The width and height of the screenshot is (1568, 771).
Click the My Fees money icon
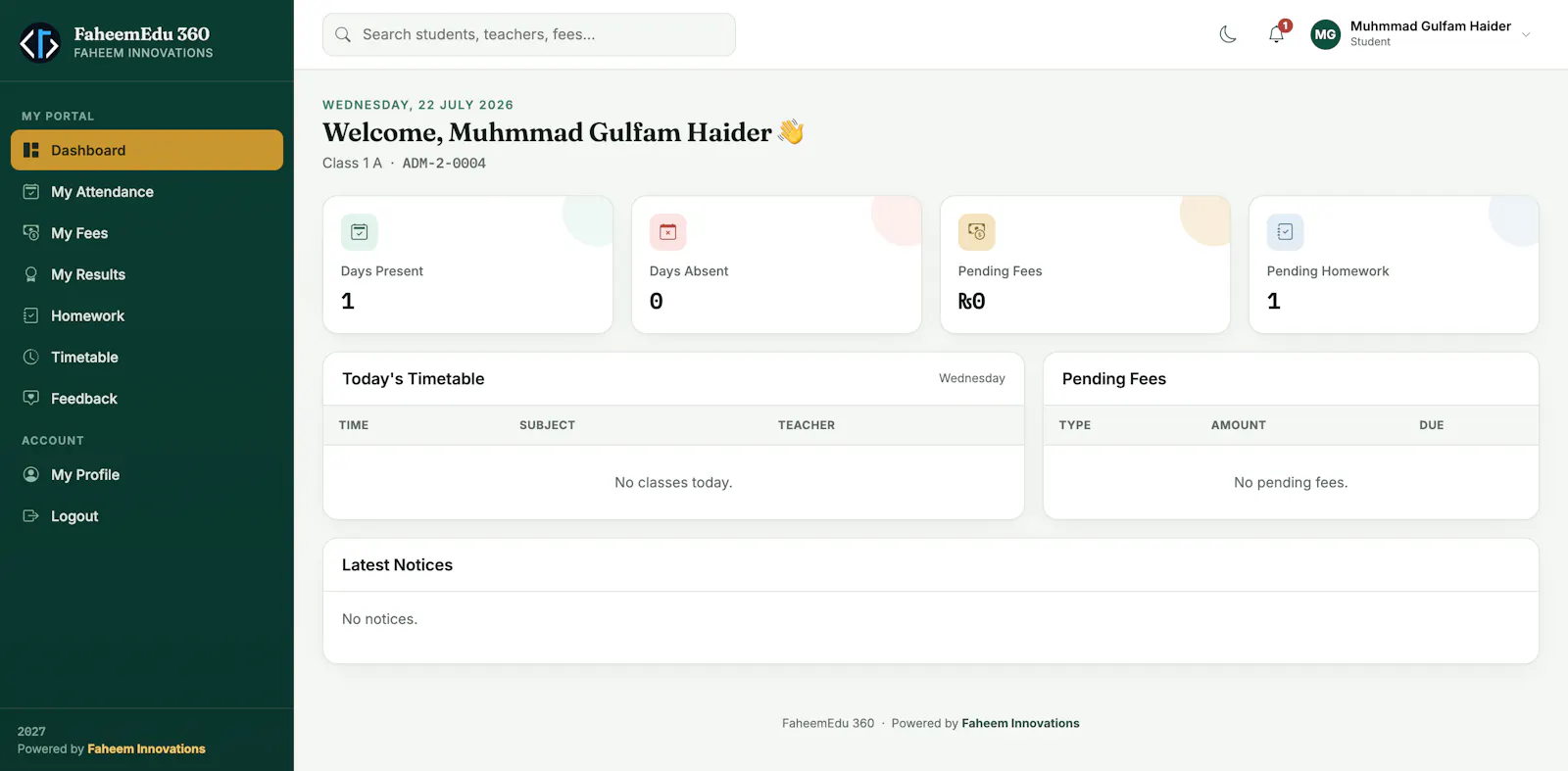pos(31,233)
